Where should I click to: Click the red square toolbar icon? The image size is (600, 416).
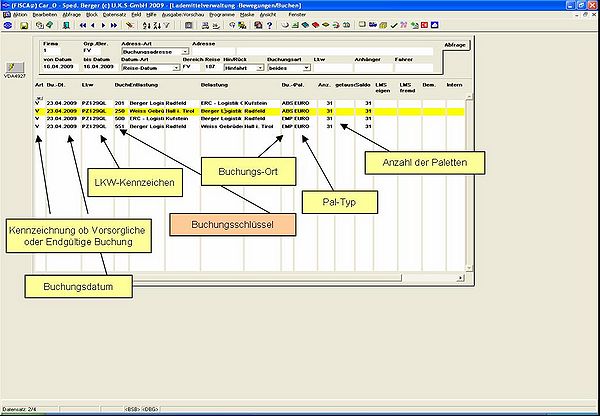(x=424, y=25)
